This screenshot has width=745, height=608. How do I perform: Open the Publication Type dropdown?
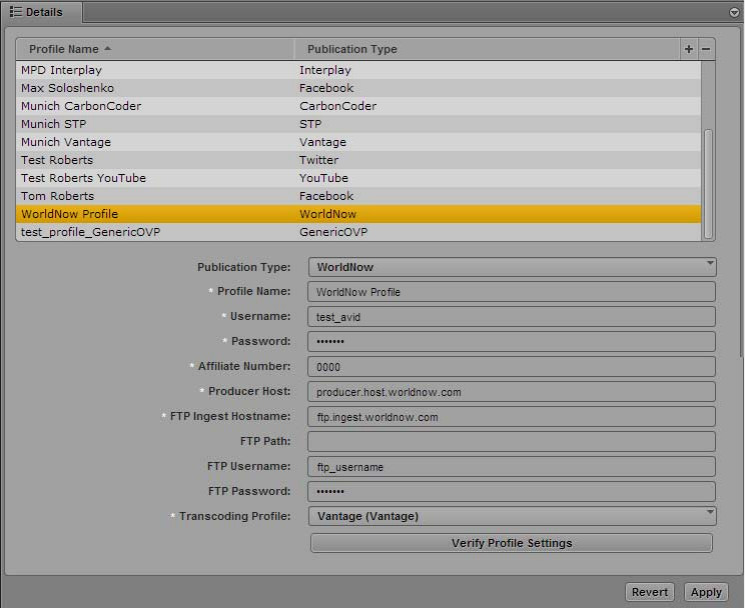[x=511, y=267]
